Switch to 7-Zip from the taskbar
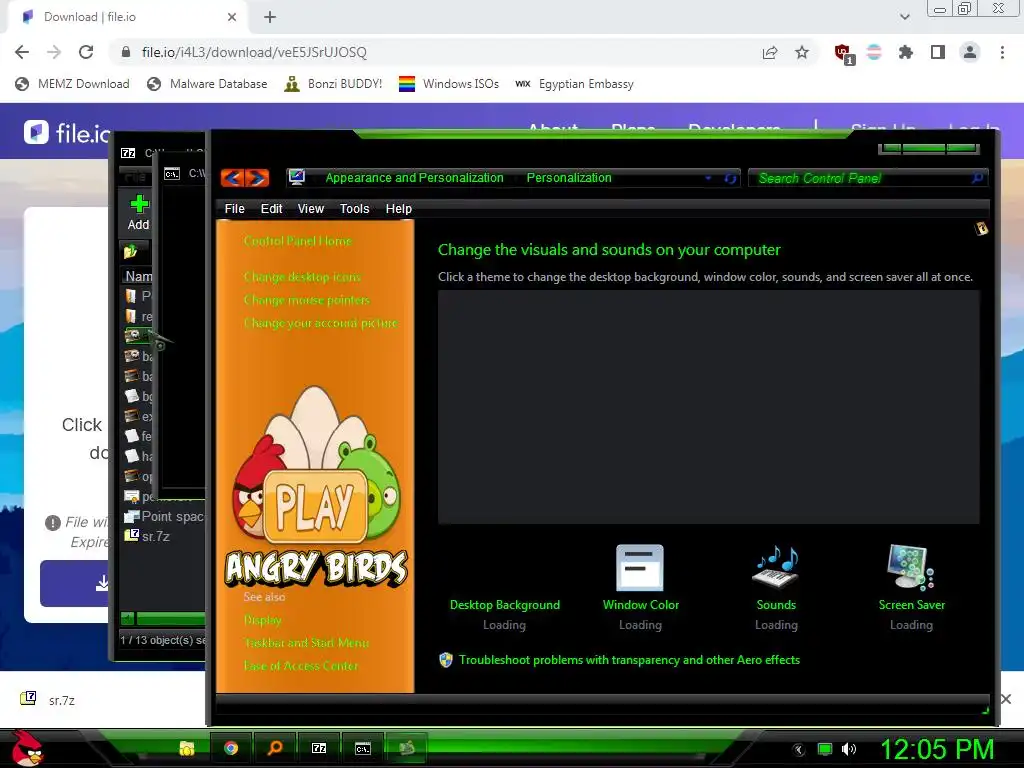This screenshot has height=768, width=1024. pos(319,748)
